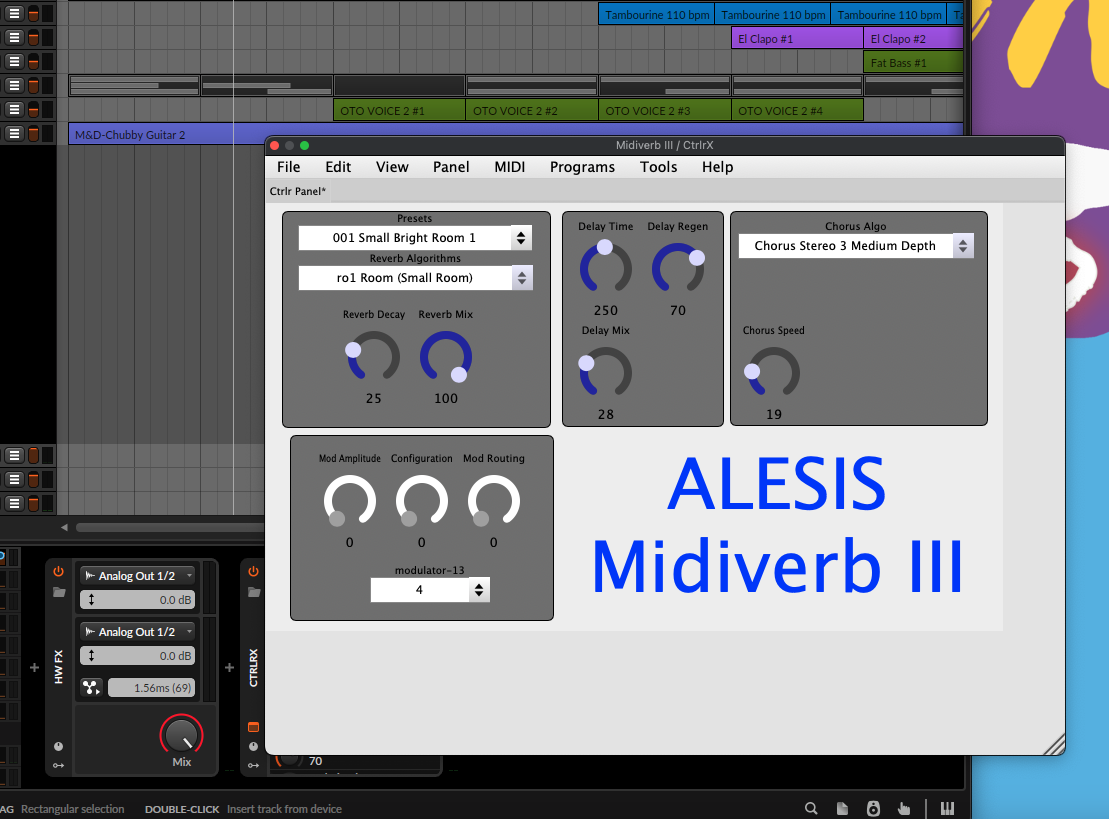Select the OTO VOICE 2 #3 clip
This screenshot has height=819, width=1109.
(664, 110)
